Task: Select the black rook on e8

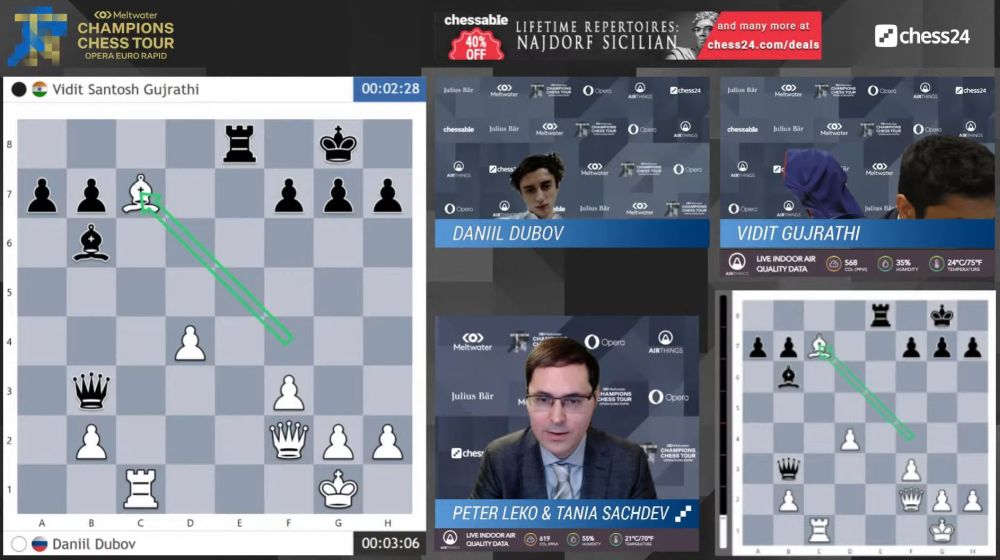Action: [239, 145]
